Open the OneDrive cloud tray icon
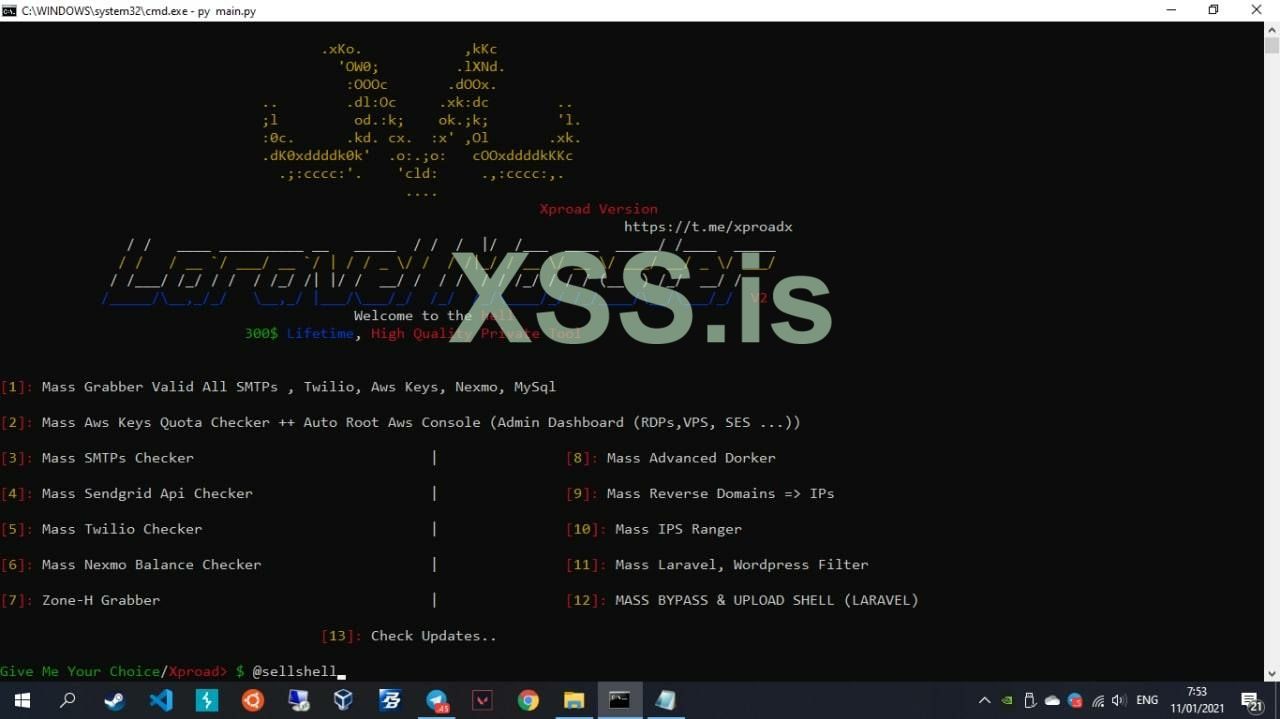 pyautogui.click(x=1052, y=700)
